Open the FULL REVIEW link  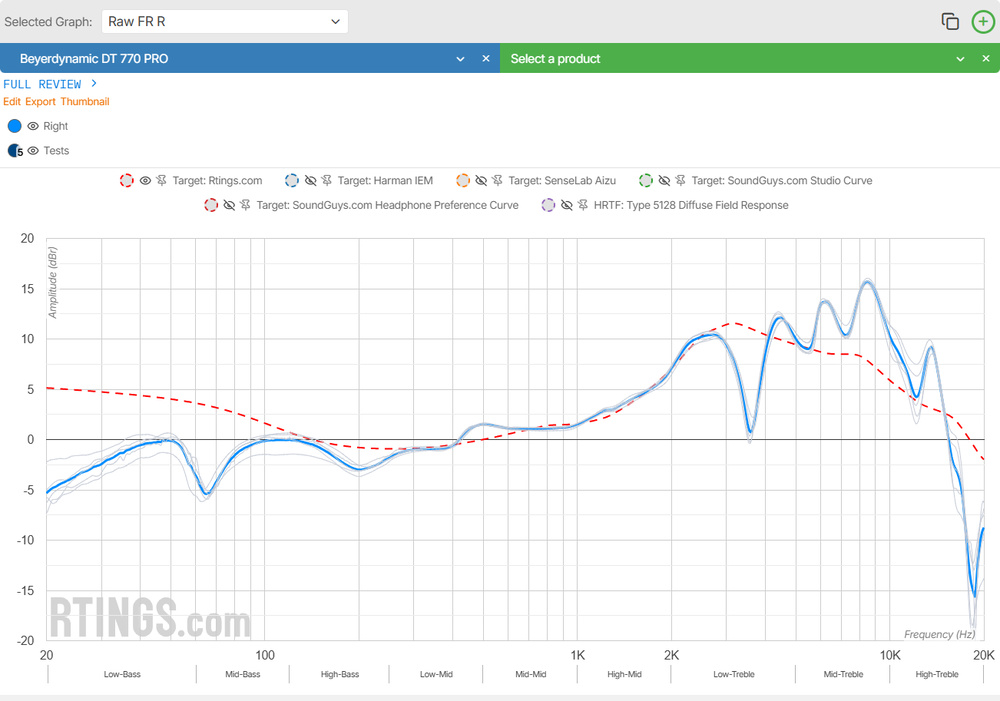[x=49, y=84]
